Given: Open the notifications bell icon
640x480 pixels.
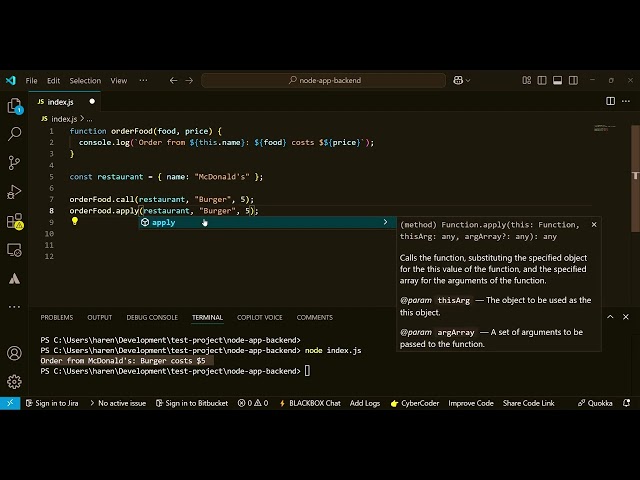Looking at the screenshot, I should tap(627, 403).
